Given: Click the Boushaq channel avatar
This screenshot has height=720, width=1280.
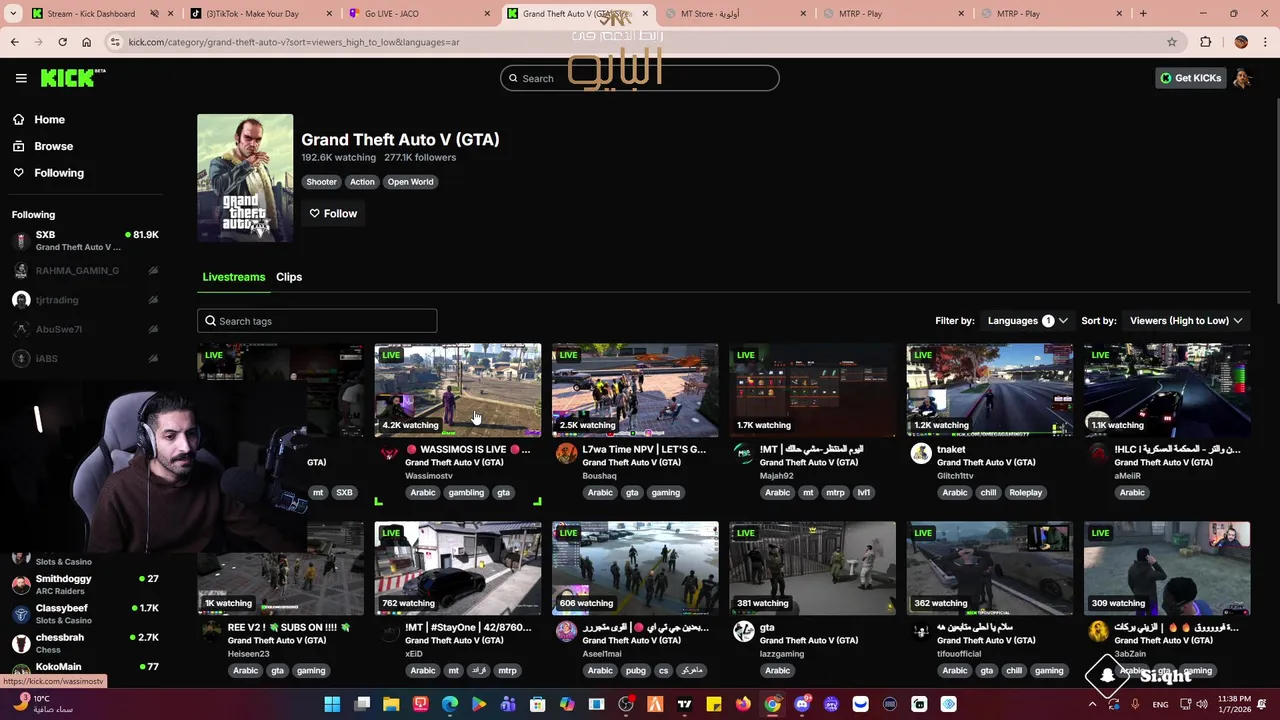Looking at the screenshot, I should (566, 454).
